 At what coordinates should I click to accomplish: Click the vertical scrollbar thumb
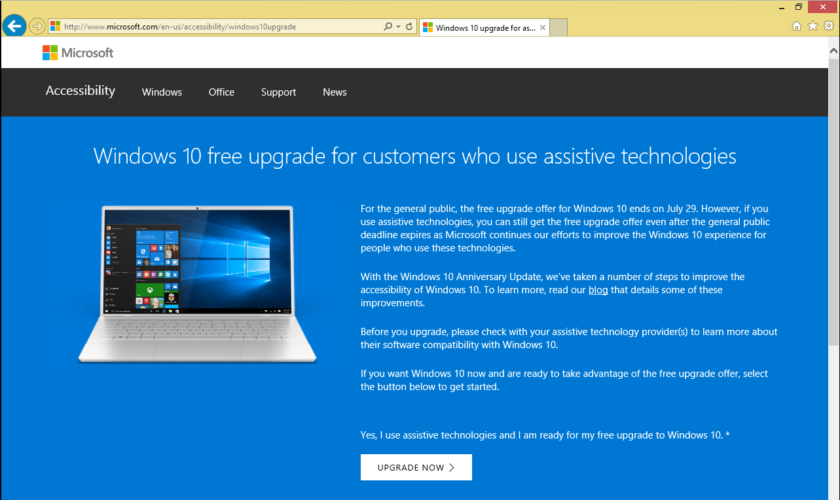[834, 202]
